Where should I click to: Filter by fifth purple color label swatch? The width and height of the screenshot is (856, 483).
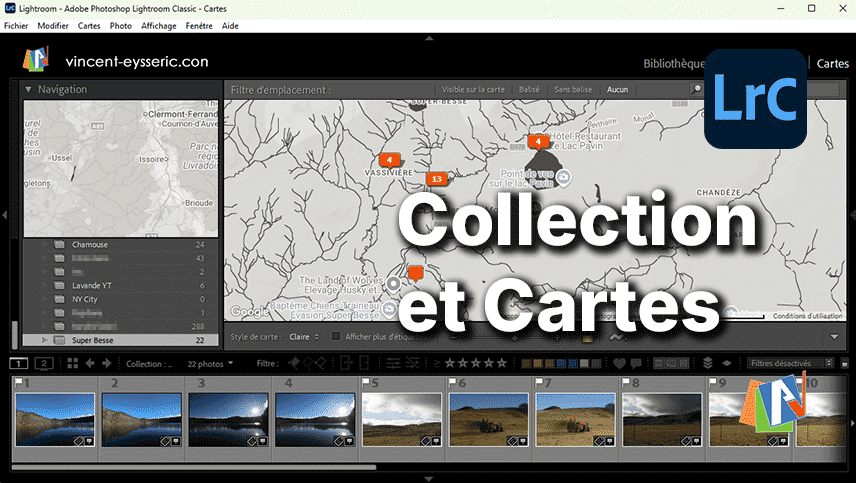tap(573, 363)
